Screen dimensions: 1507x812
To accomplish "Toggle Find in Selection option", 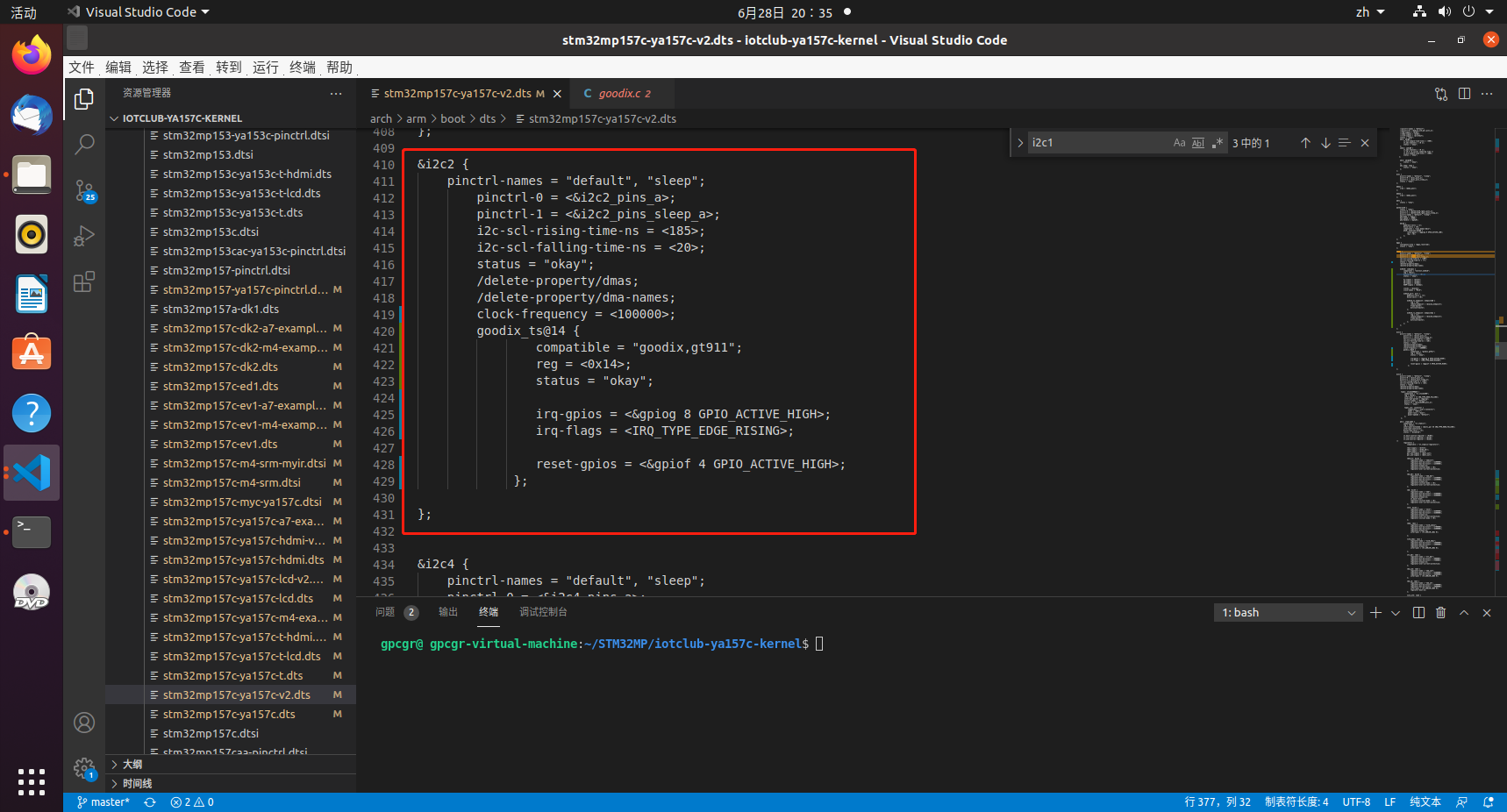I will click(1344, 143).
